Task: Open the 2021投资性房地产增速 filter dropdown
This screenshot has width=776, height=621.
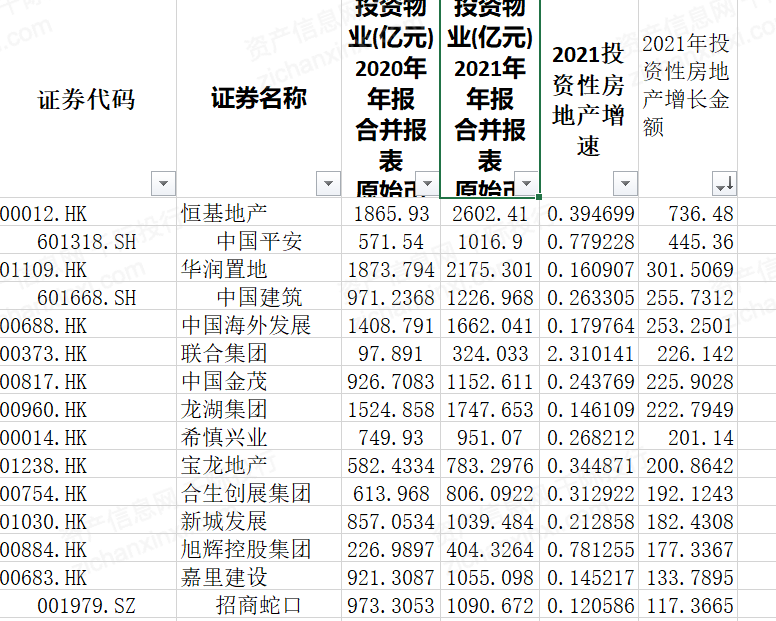Action: pyautogui.click(x=625, y=184)
